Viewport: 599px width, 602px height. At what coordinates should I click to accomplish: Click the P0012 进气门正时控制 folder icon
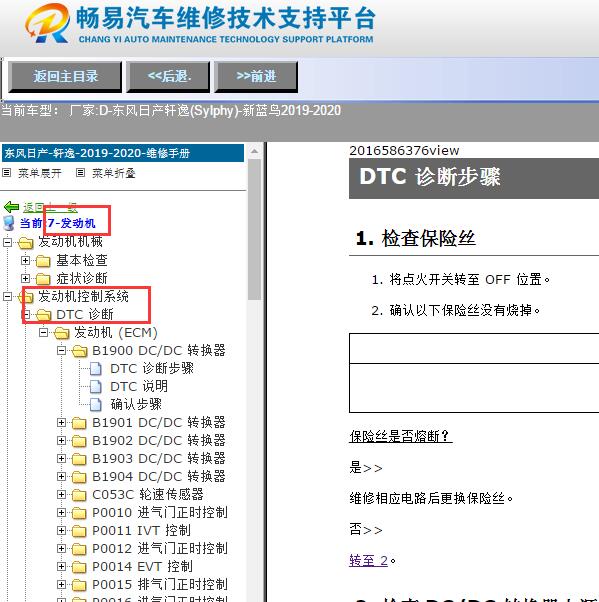tap(79, 549)
